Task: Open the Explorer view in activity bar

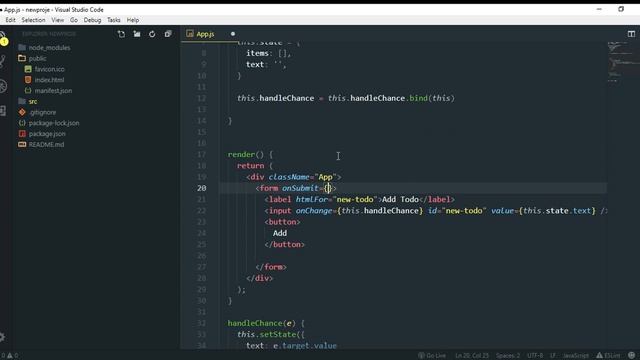Action: [x=3, y=38]
